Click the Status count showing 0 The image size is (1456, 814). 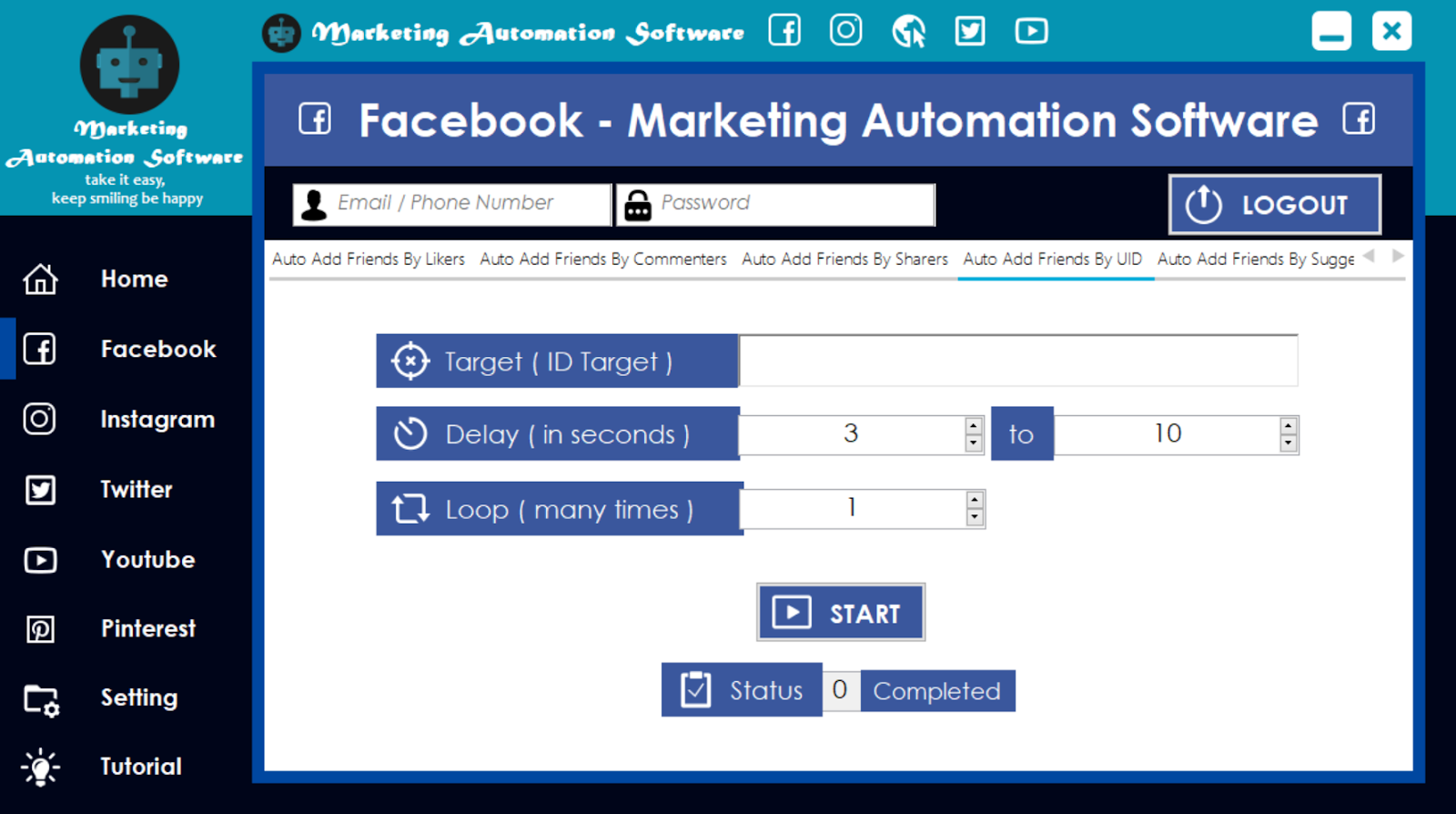[841, 690]
